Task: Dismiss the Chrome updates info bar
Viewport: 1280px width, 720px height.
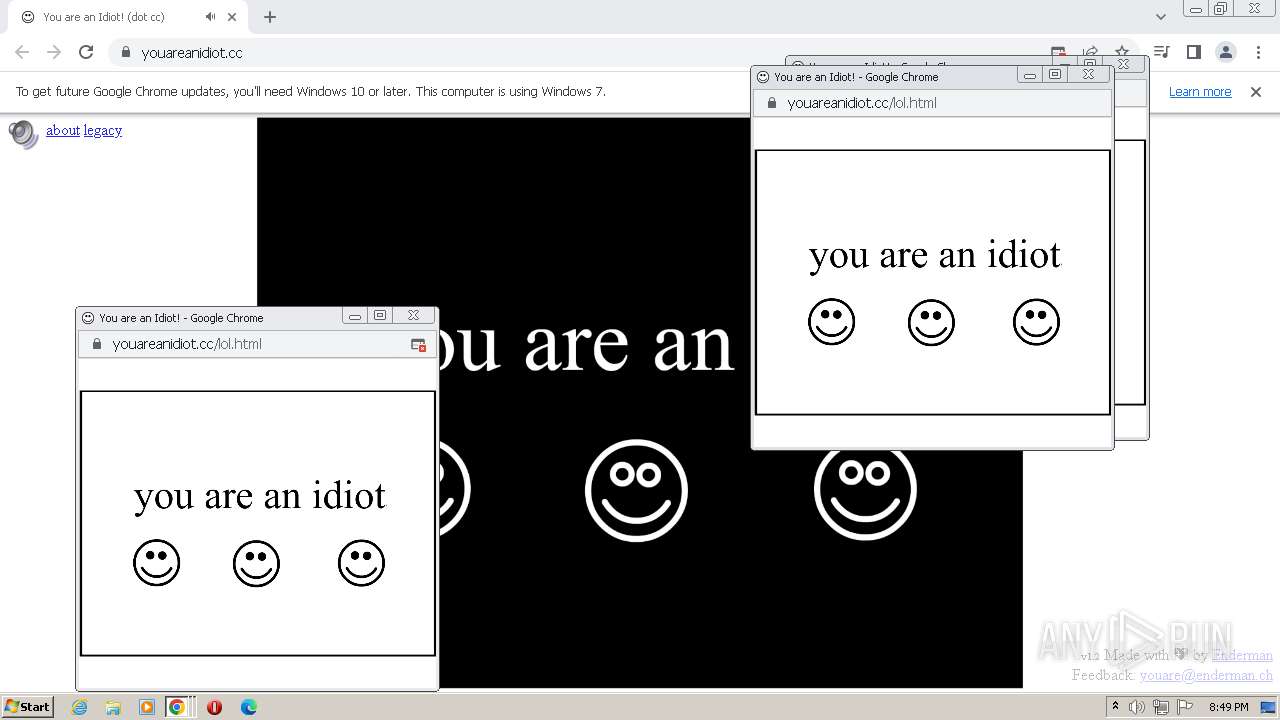Action: click(1256, 91)
